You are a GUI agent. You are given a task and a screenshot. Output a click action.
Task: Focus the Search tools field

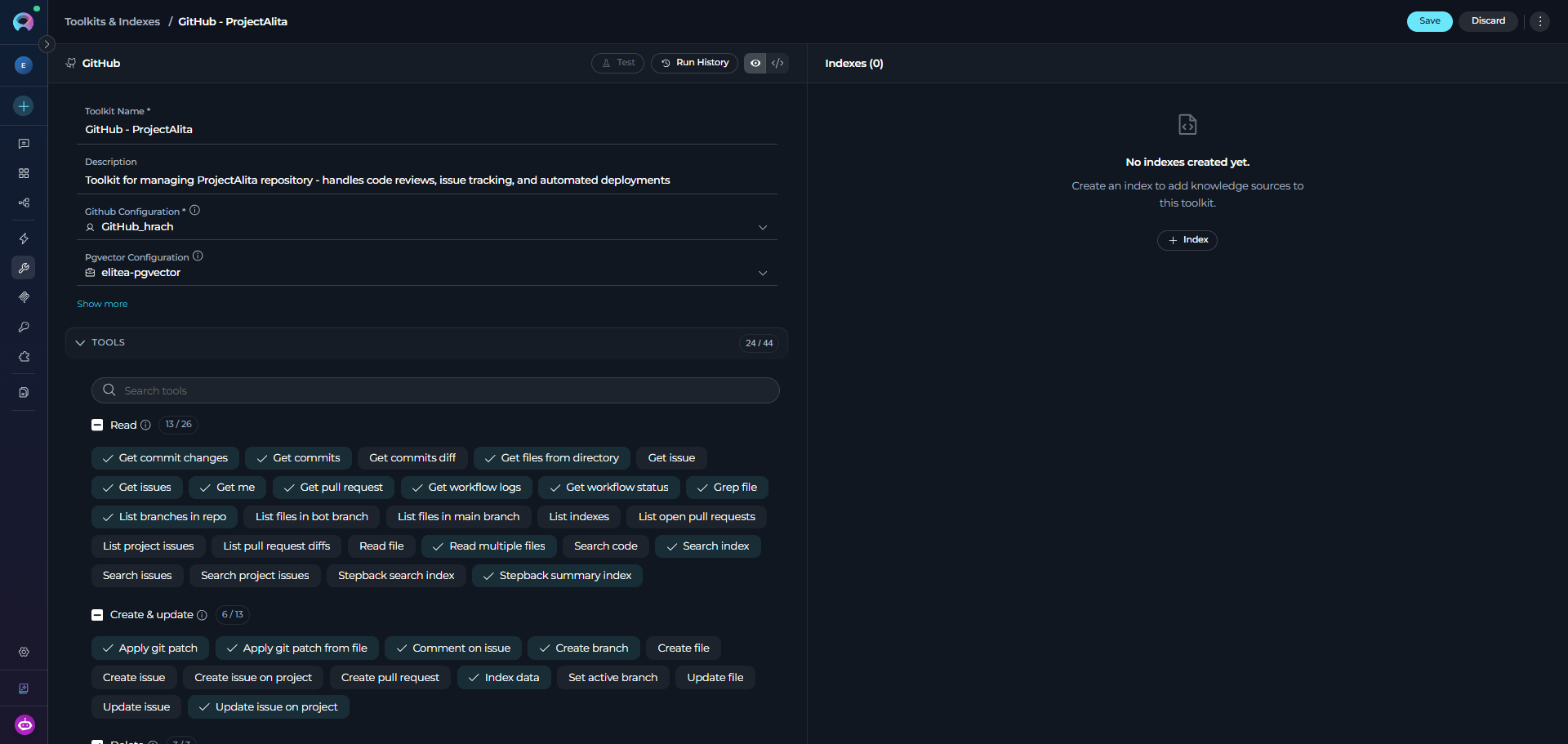[x=435, y=390]
